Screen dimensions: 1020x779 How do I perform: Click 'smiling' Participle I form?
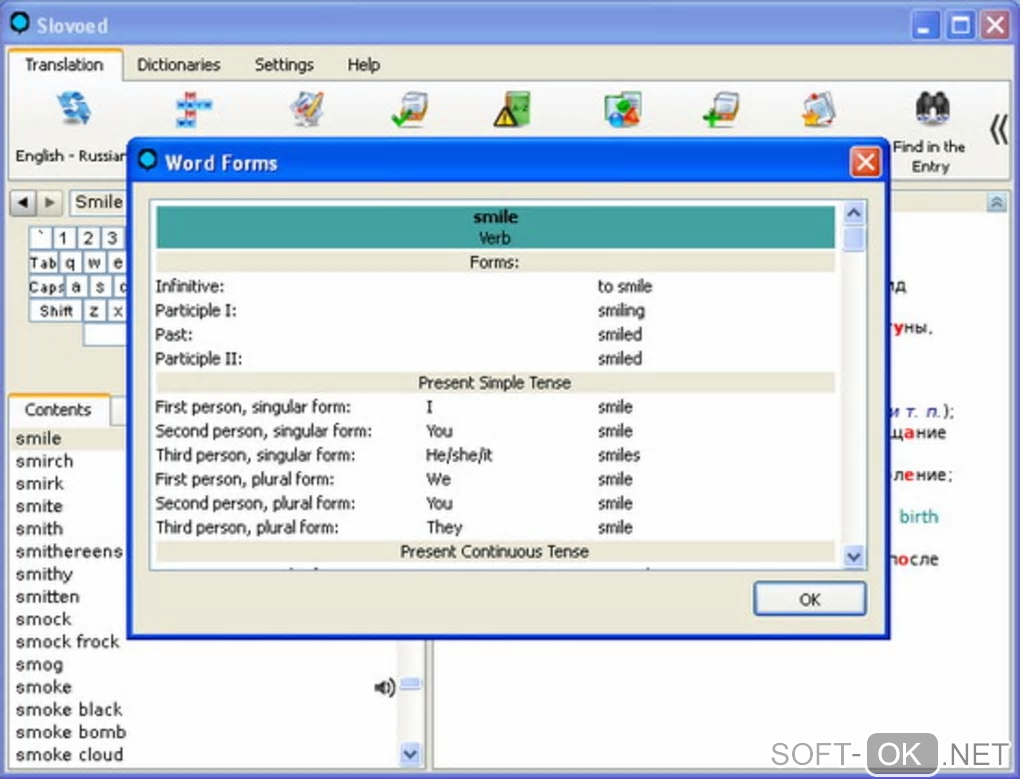(x=621, y=310)
